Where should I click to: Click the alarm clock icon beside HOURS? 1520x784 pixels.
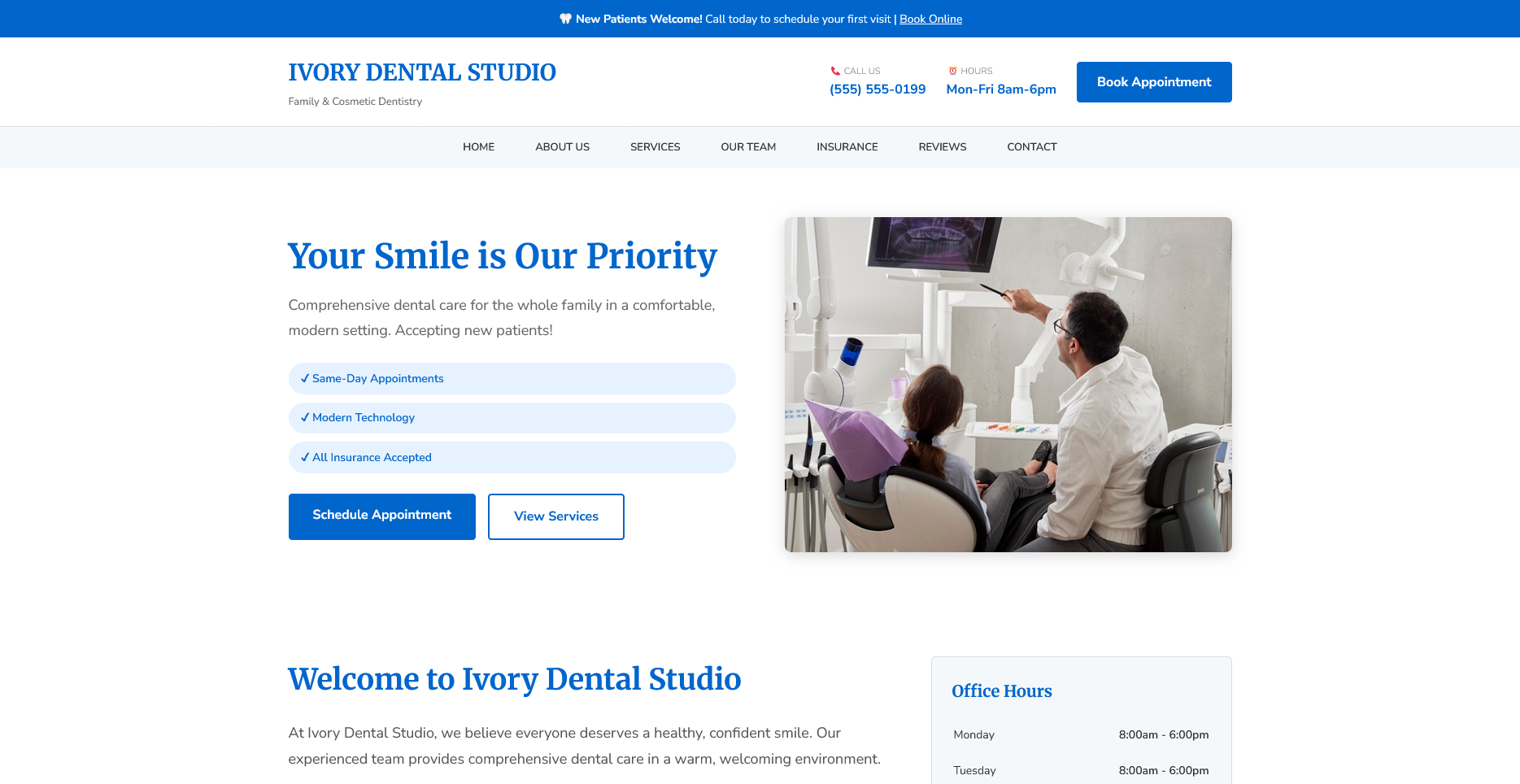[952, 71]
